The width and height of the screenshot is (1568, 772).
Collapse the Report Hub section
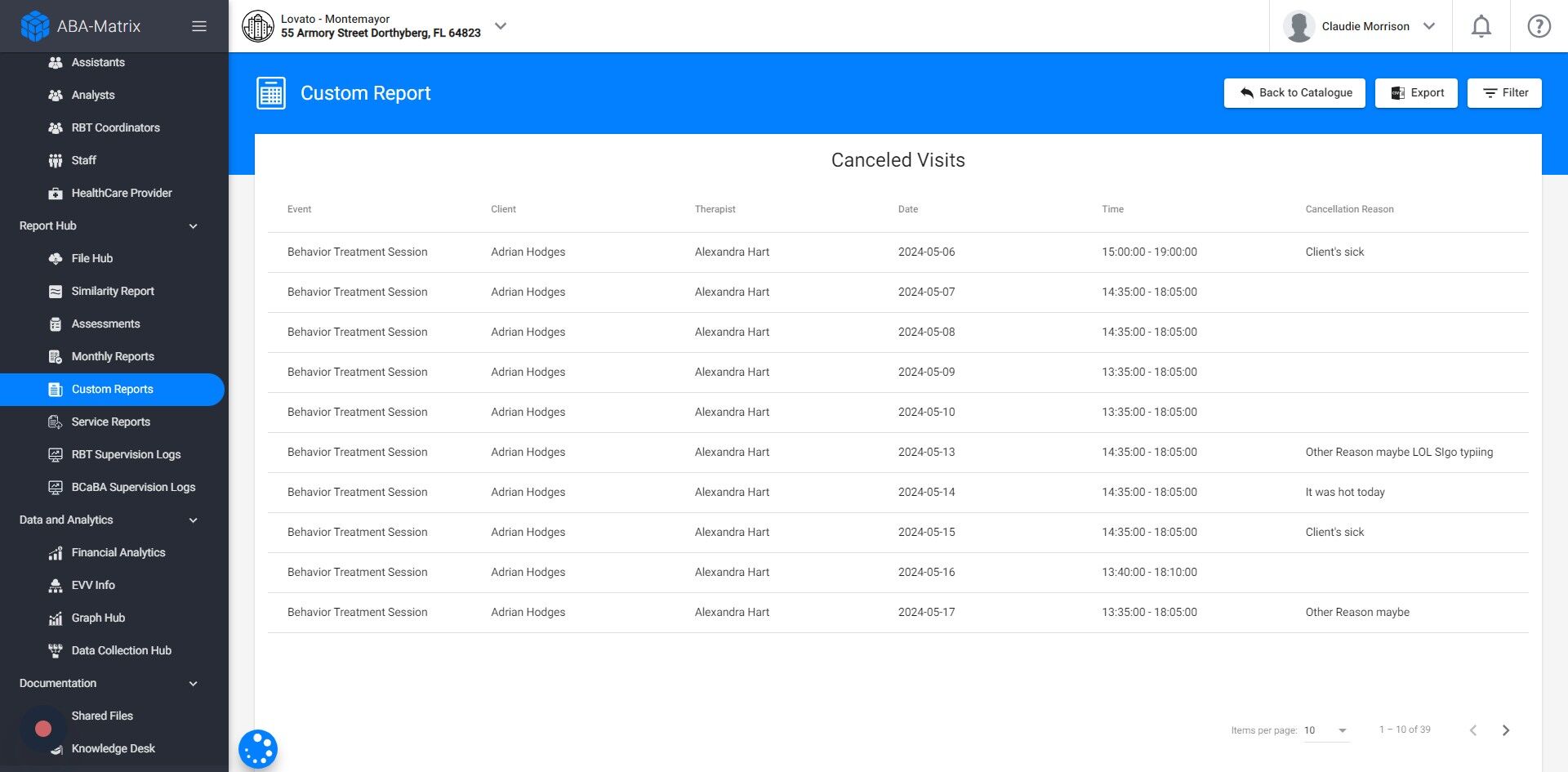194,226
